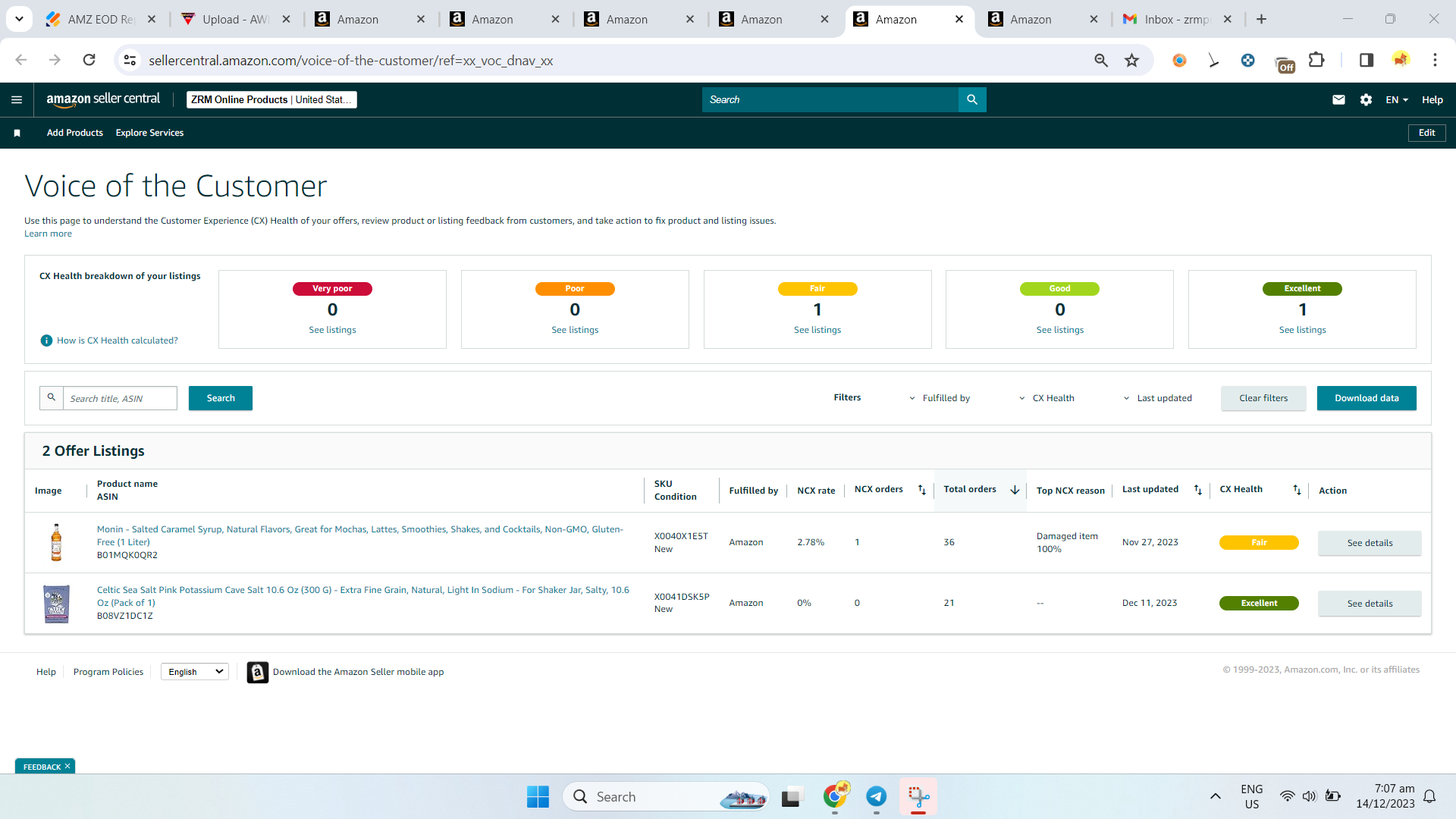1456x819 pixels.
Task: Open Telegram from the taskbar
Action: pyautogui.click(x=876, y=796)
